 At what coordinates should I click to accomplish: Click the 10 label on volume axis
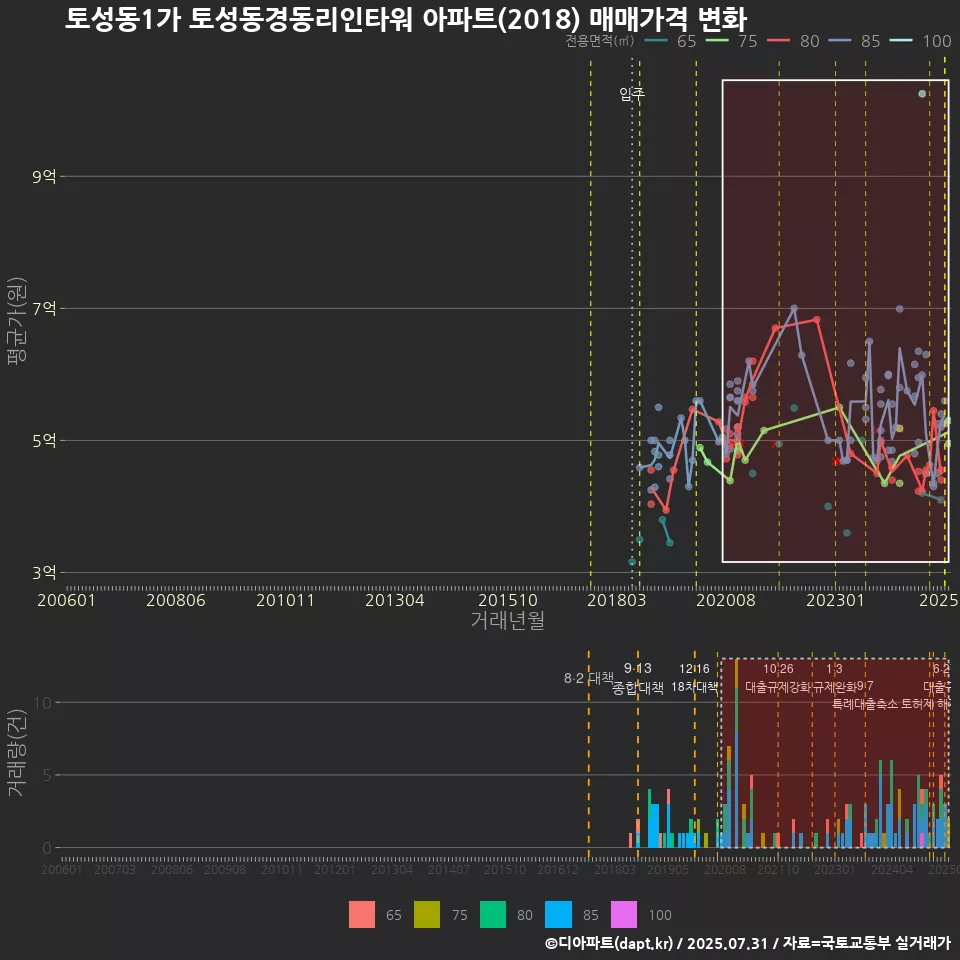click(43, 703)
